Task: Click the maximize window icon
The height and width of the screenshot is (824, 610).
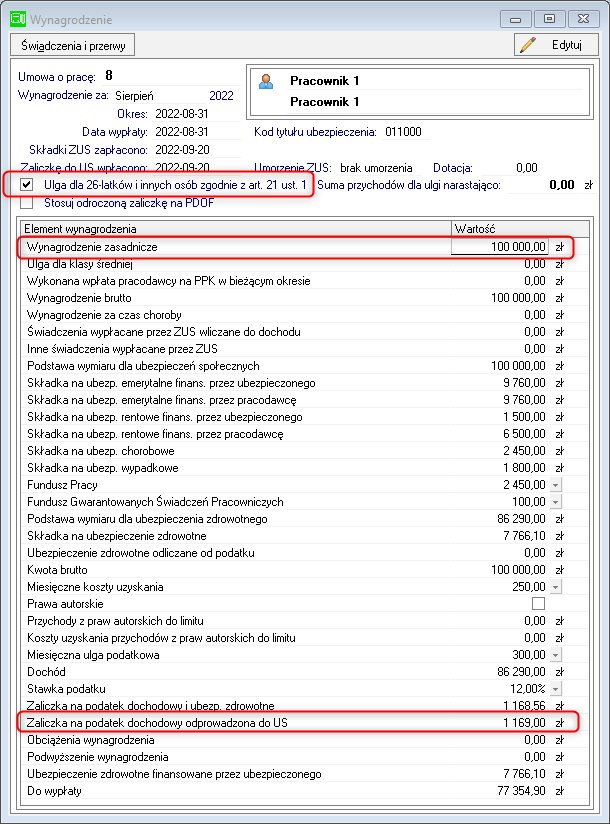Action: [x=549, y=19]
